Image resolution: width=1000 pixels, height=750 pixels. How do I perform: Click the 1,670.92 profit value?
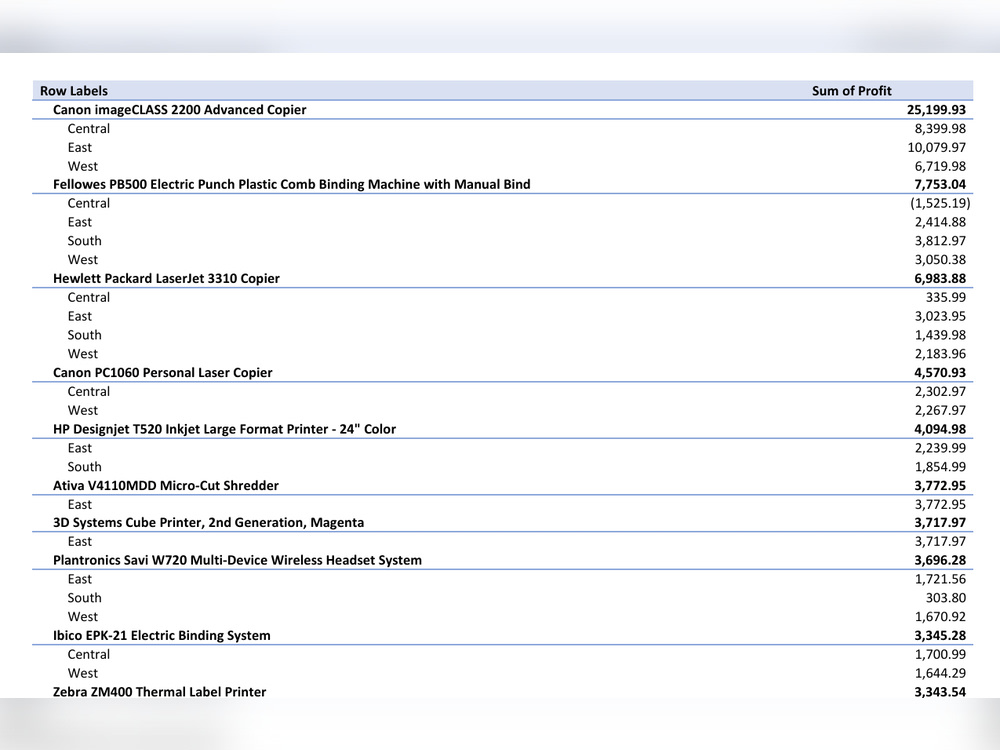coord(940,617)
